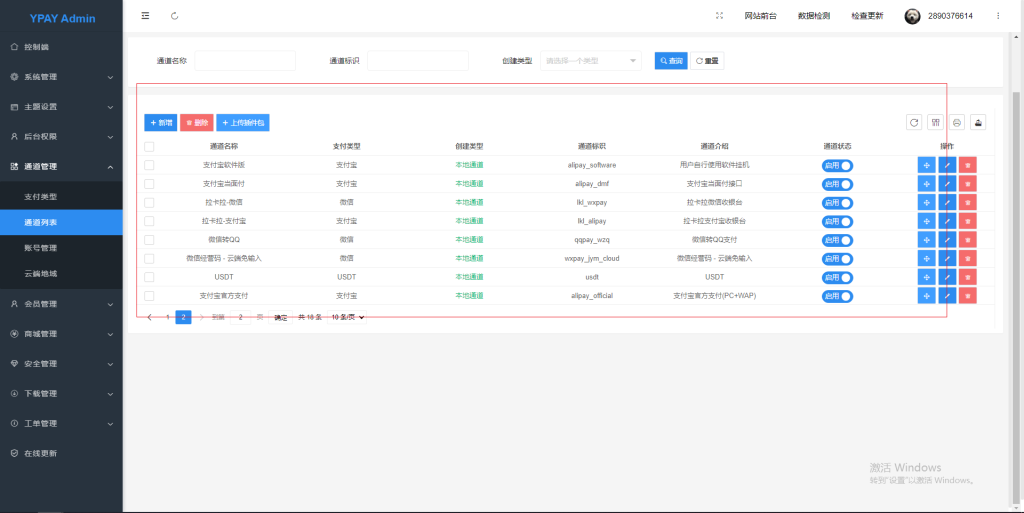Open the 账号管理 submenu item
This screenshot has height=513, width=1024.
61,248
